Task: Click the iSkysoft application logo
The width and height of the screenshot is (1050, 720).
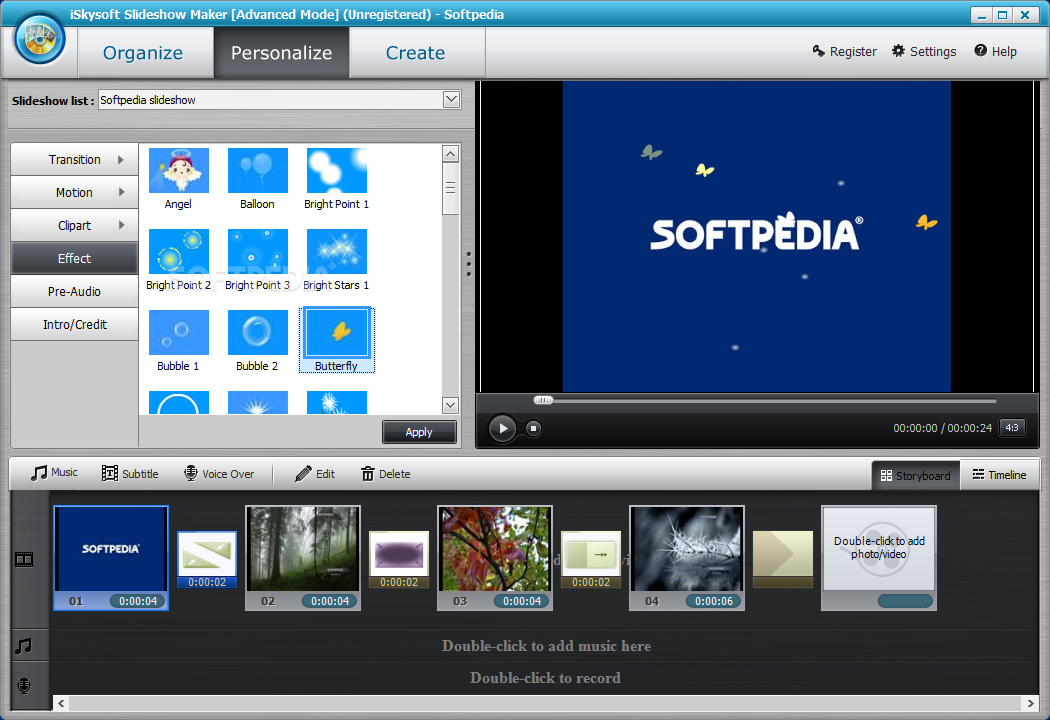Action: (40, 38)
